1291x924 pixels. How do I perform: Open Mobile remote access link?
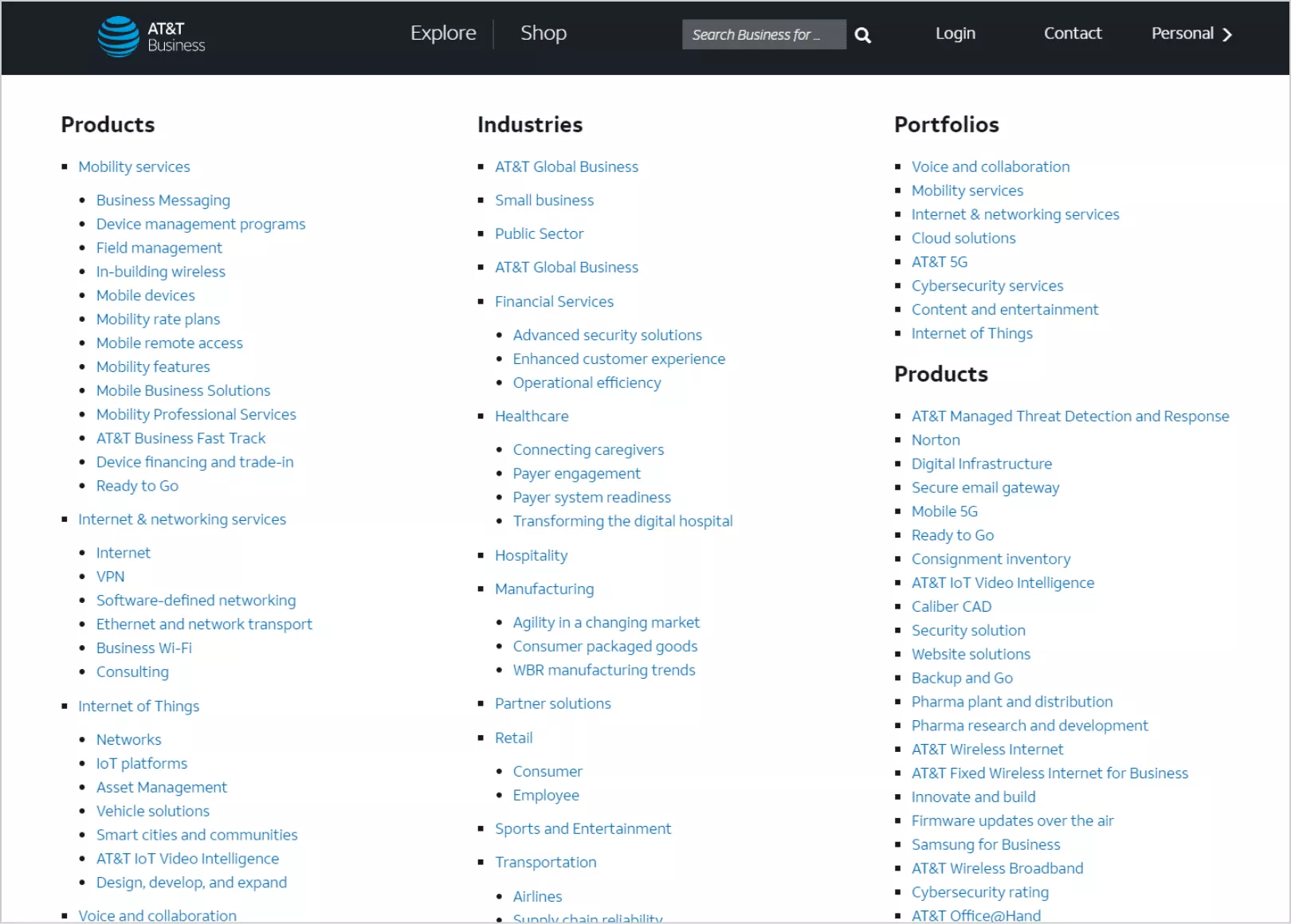tap(170, 343)
